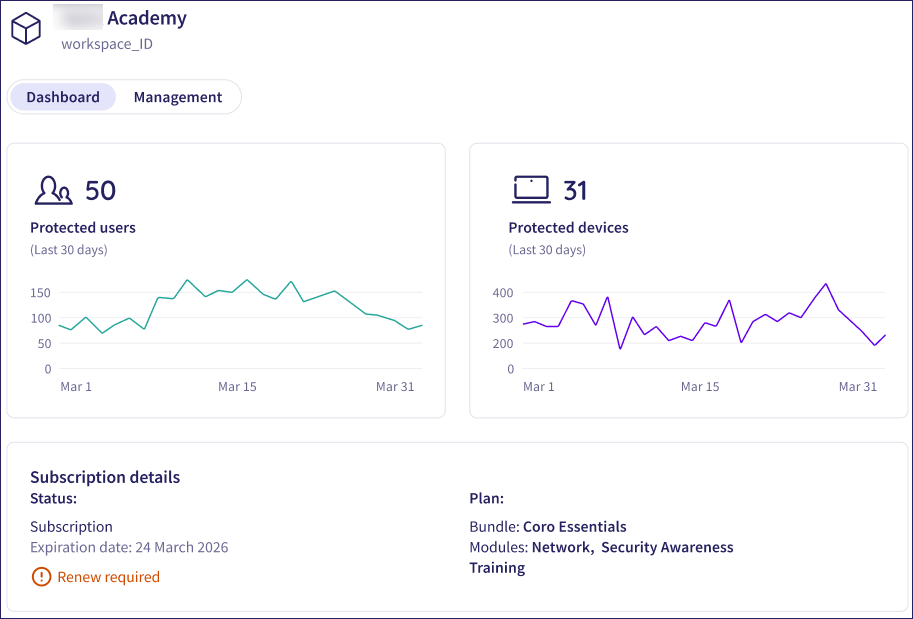The image size is (913, 619).
Task: Click the Mar 1 label on users chart
Action: 76,387
